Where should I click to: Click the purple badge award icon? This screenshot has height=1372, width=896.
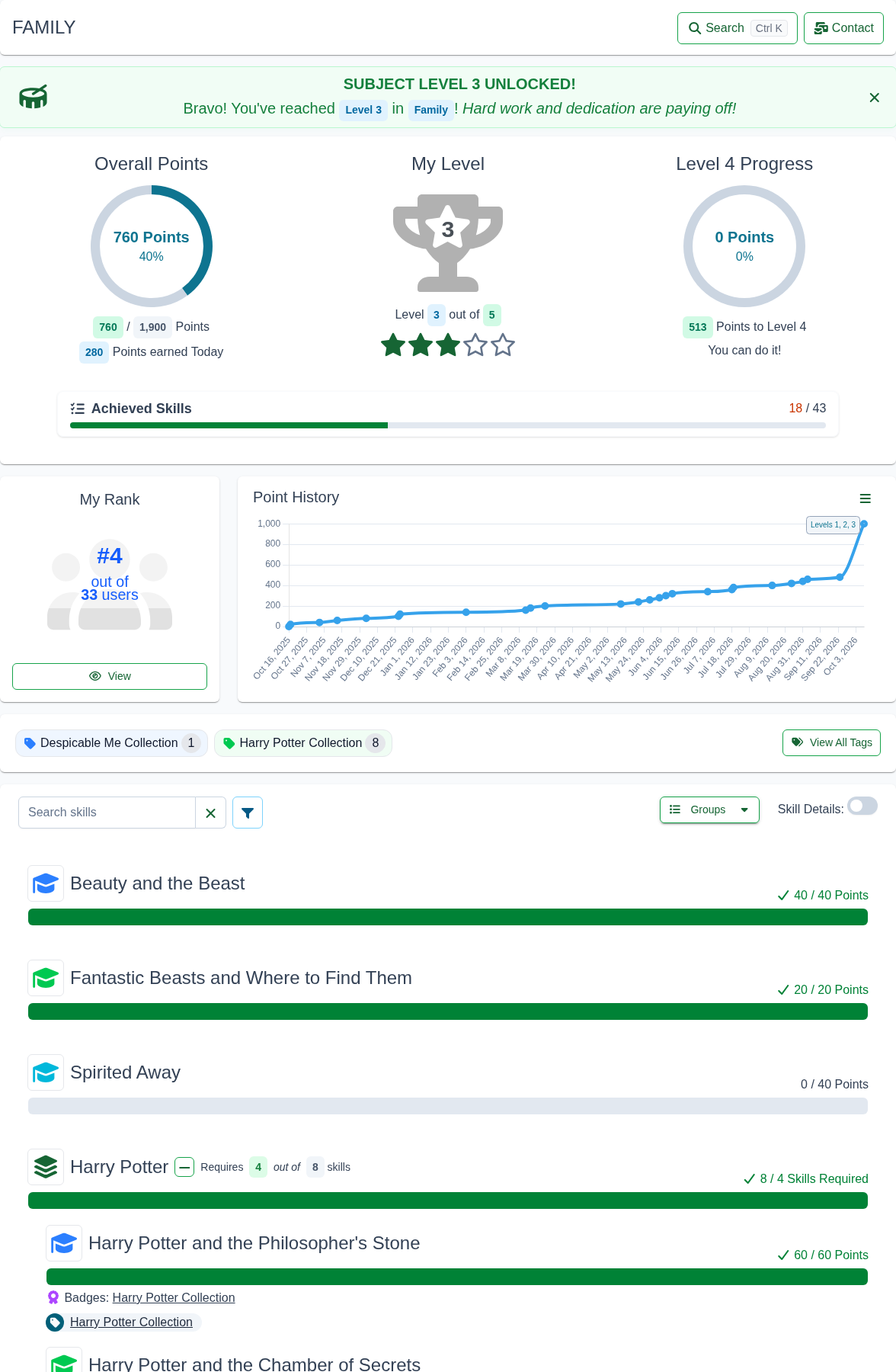53,1297
